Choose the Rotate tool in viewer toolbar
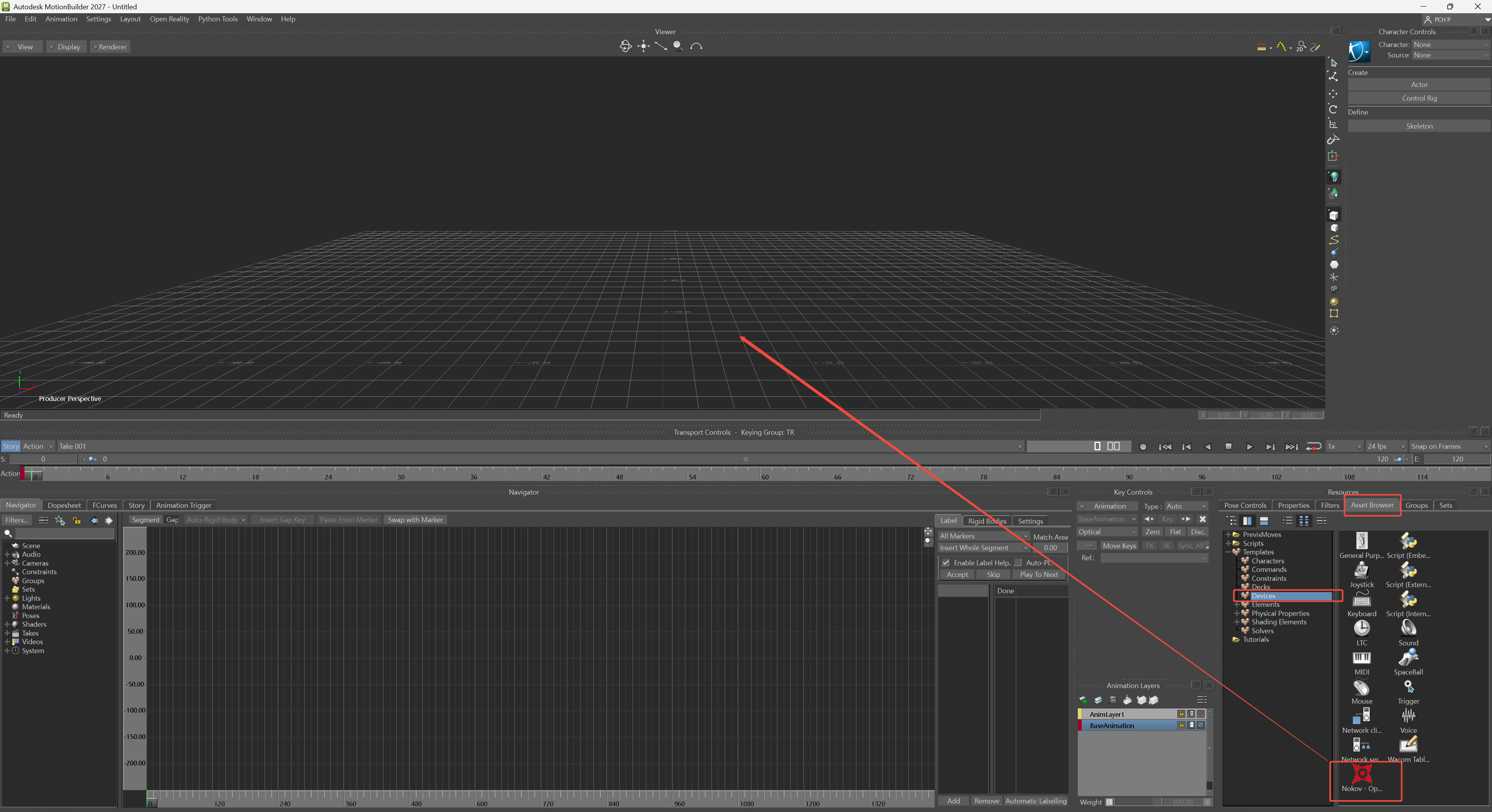The image size is (1492, 812). point(1333,109)
